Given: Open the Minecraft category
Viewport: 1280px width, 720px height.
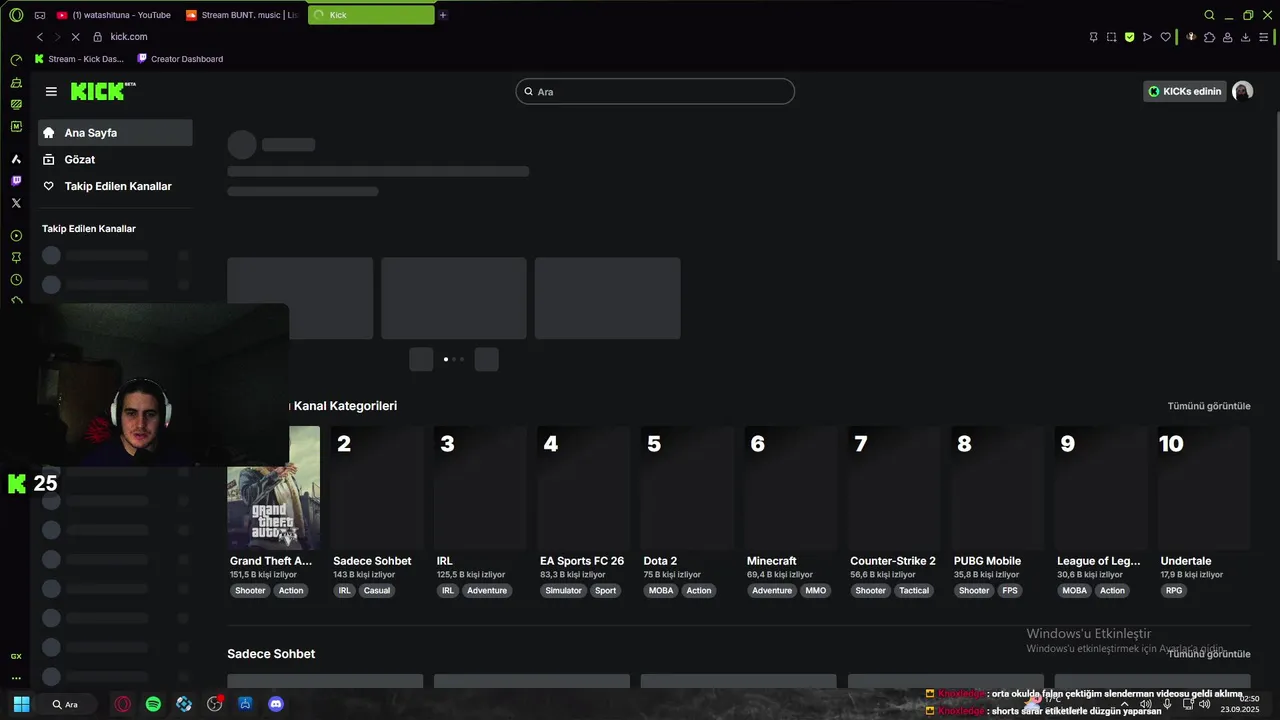Looking at the screenshot, I should coord(772,561).
